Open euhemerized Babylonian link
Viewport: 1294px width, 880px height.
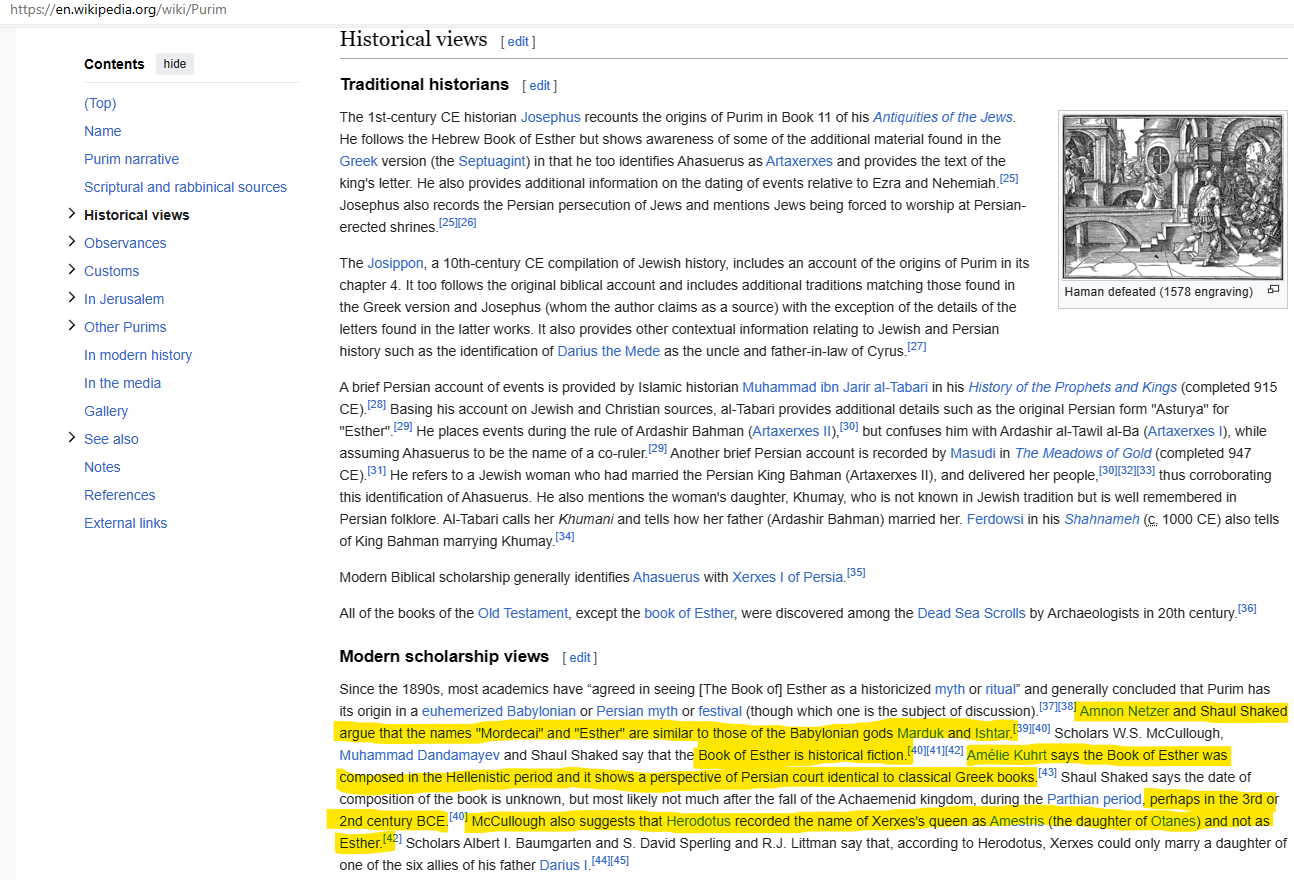499,711
